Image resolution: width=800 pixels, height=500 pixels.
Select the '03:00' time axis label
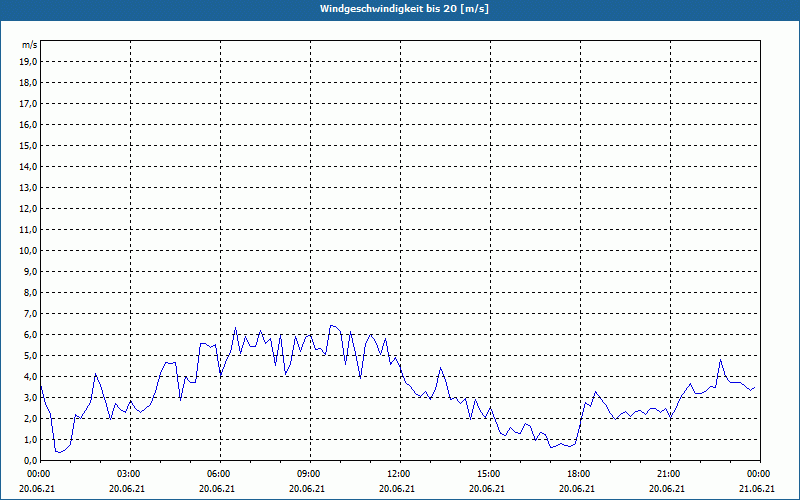tap(127, 474)
